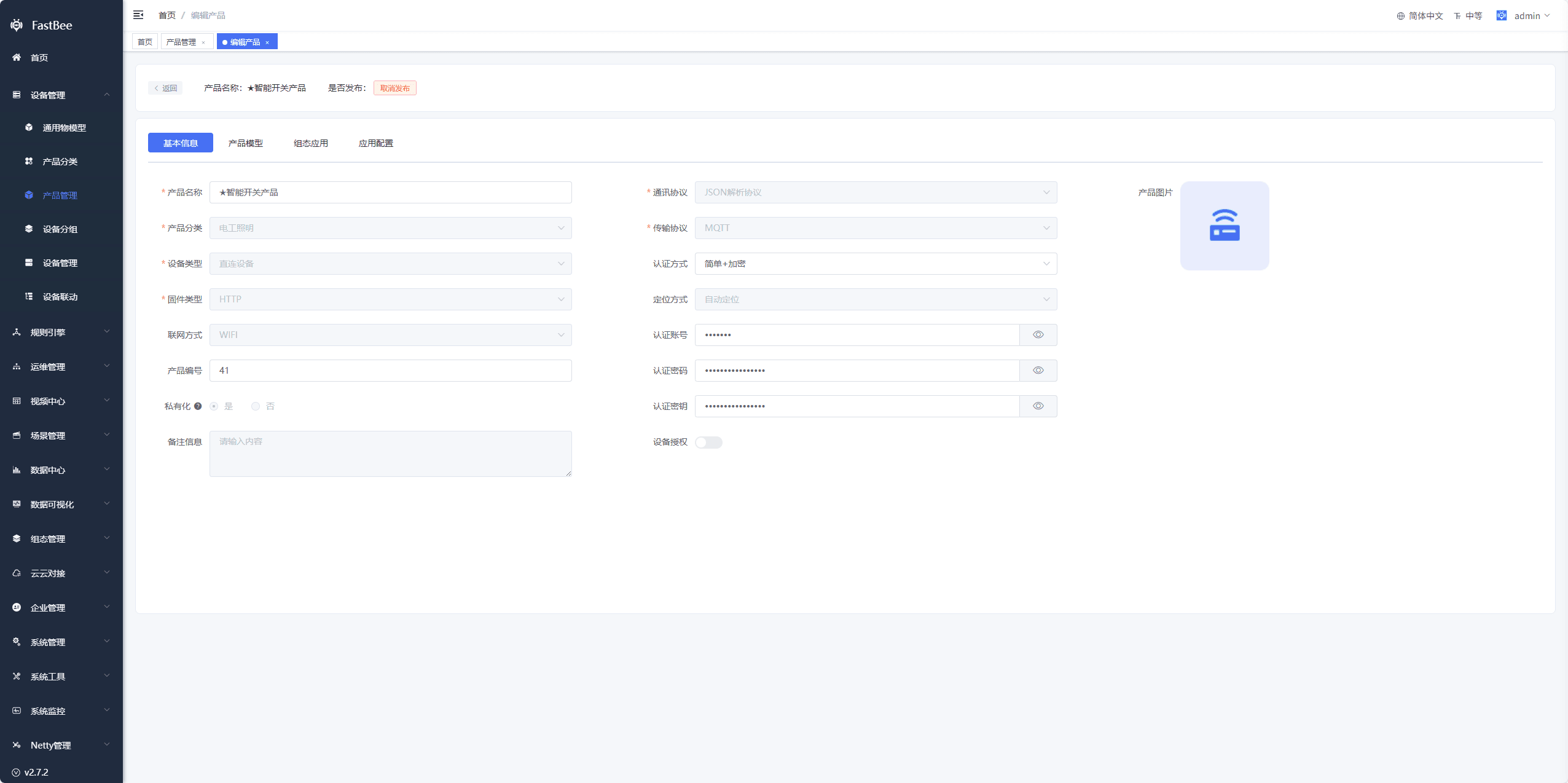Open the 固件类型 HTTP dropdown

tap(390, 299)
